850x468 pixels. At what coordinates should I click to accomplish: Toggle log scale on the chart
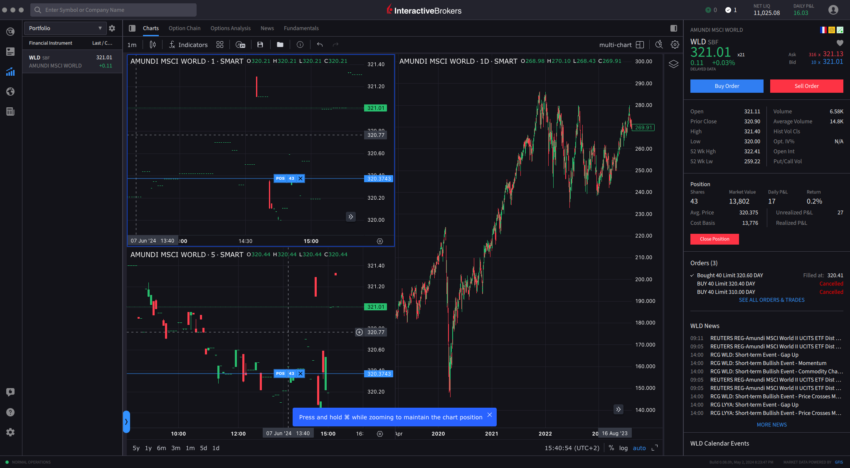pyautogui.click(x=624, y=448)
